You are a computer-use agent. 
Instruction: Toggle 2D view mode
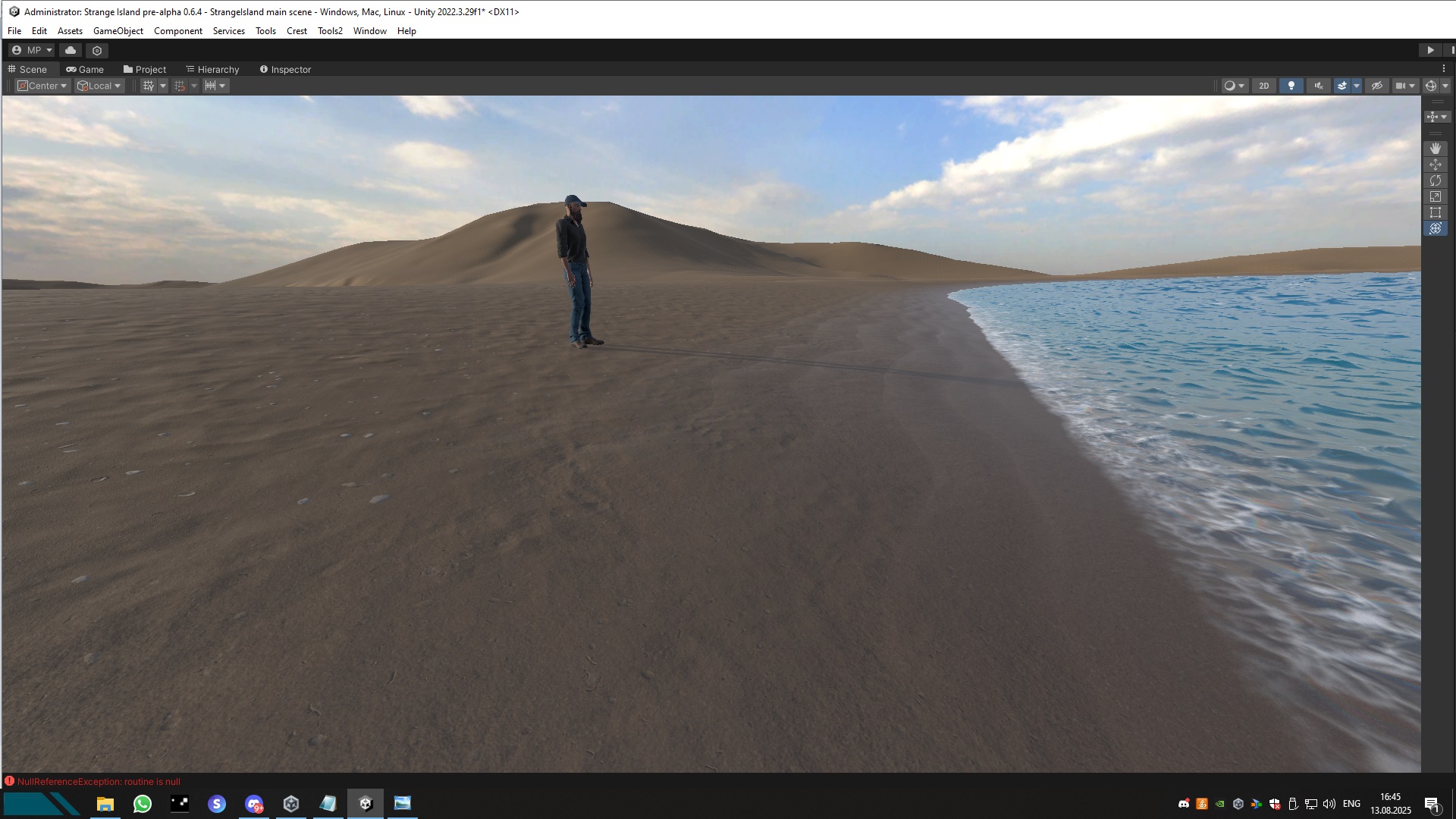[1263, 86]
